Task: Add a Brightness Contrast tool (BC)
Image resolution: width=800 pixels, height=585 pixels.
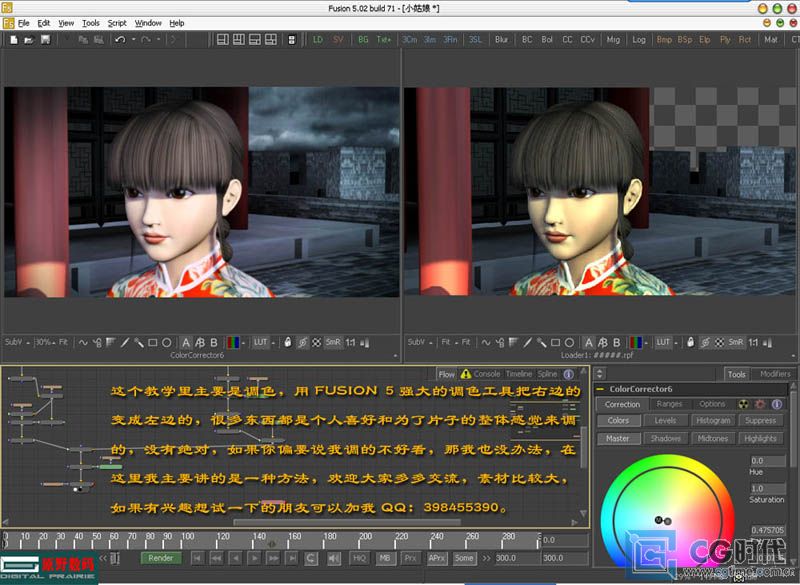Action: coord(527,40)
